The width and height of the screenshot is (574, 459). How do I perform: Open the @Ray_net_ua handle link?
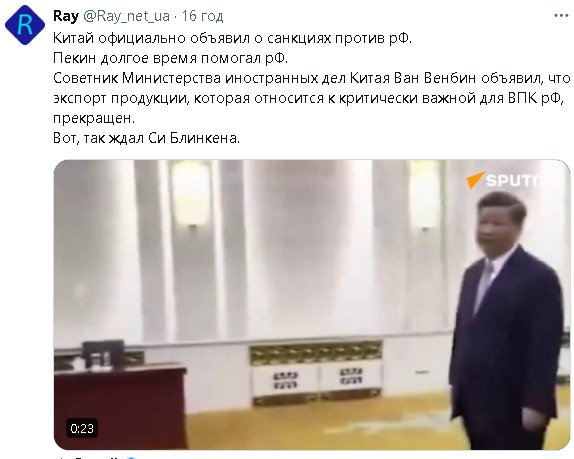coord(126,16)
